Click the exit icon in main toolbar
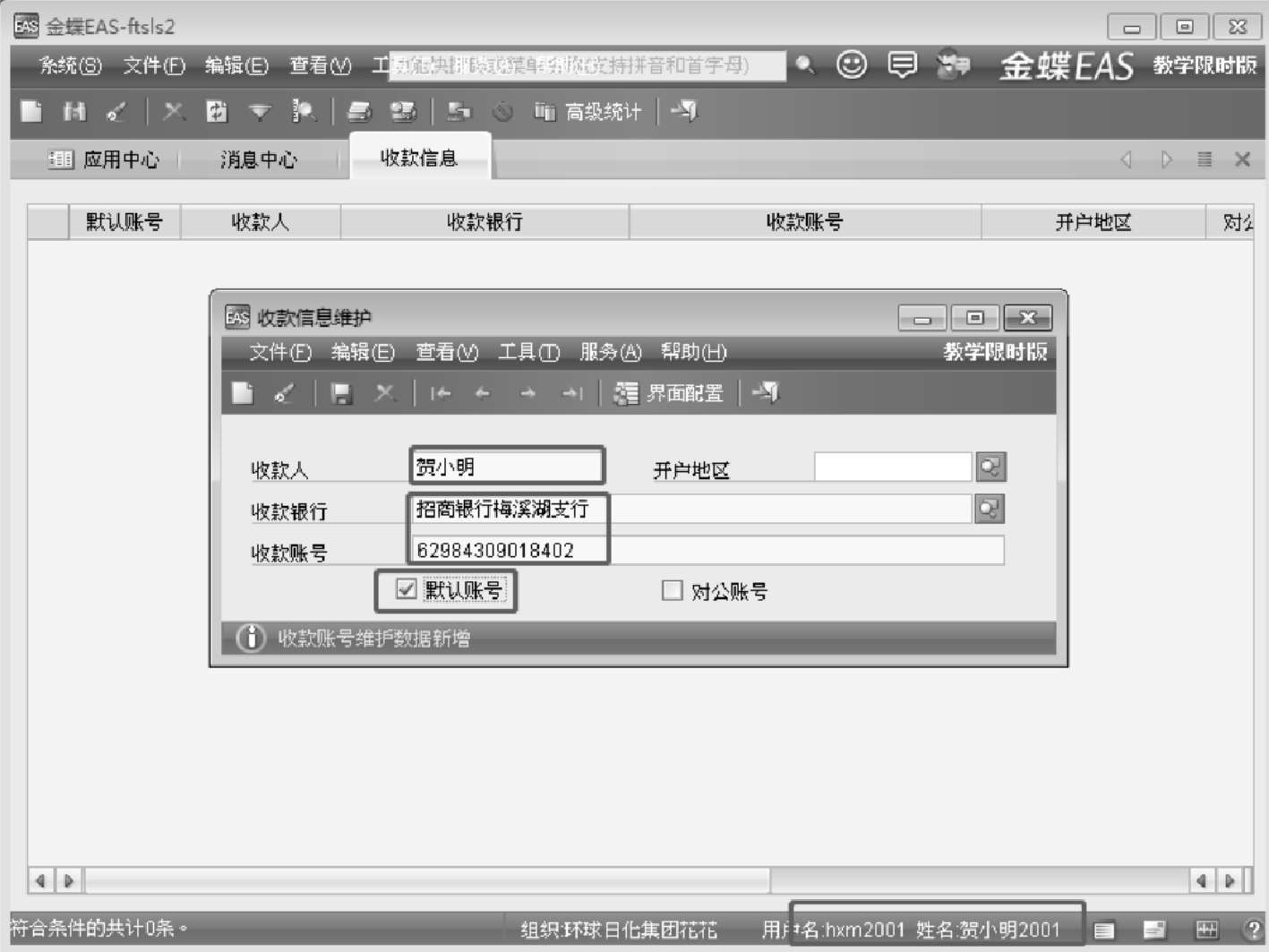1269x952 pixels. tap(684, 111)
